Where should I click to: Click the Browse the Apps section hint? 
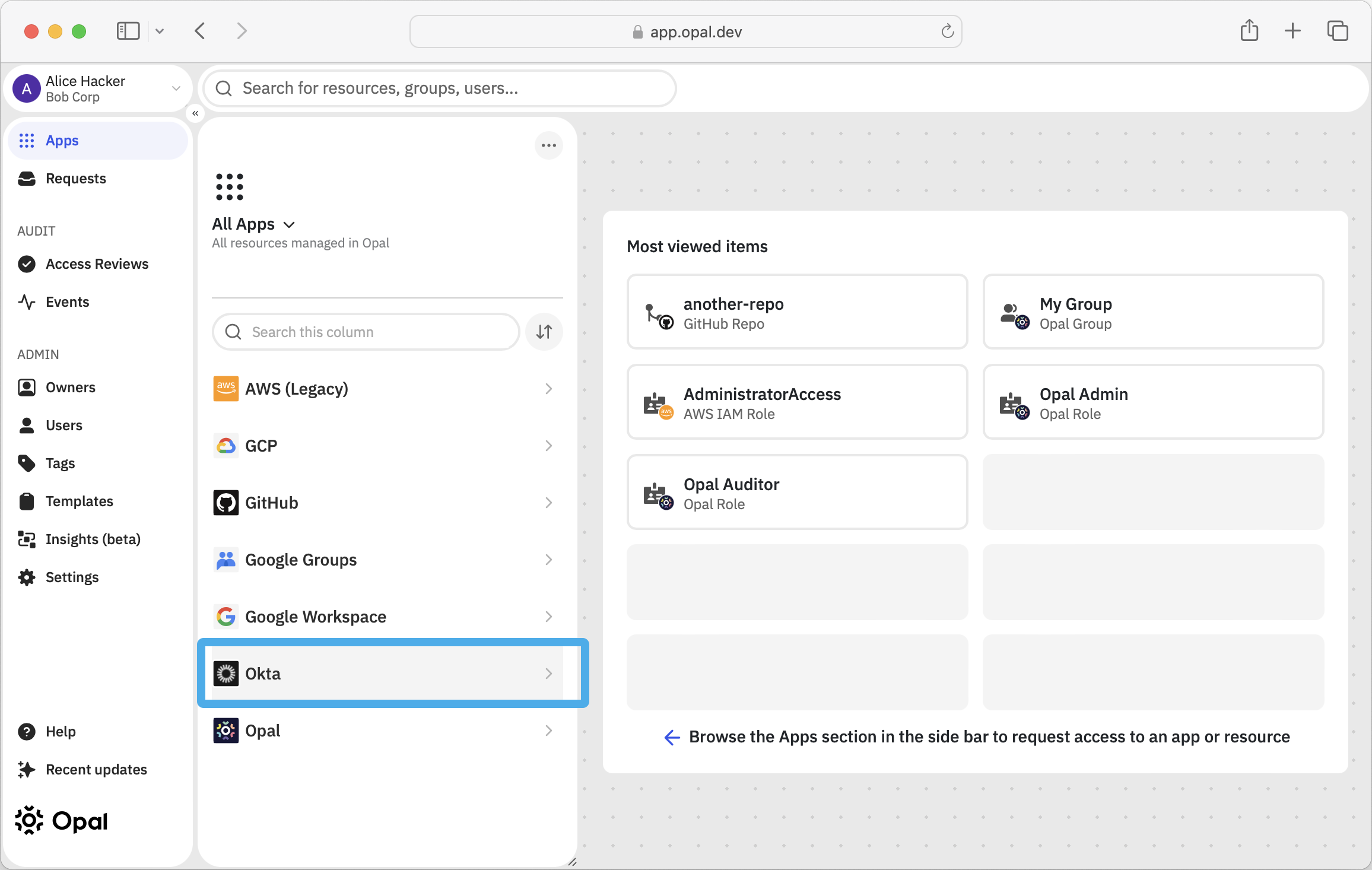pos(977,737)
